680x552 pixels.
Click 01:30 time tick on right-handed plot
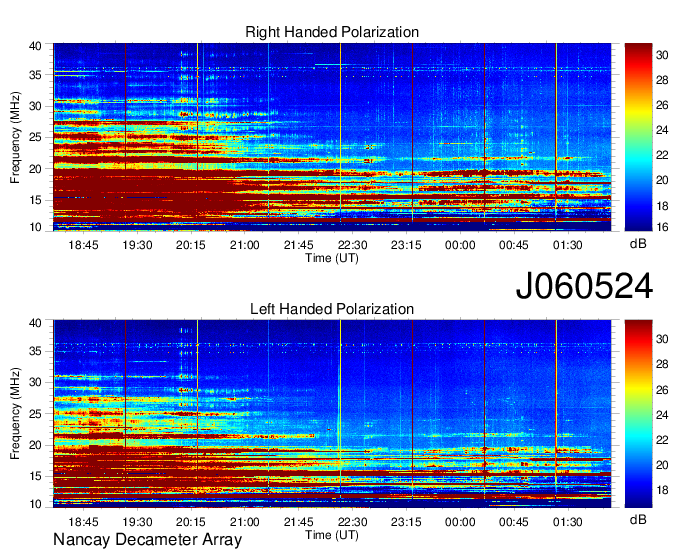point(568,245)
